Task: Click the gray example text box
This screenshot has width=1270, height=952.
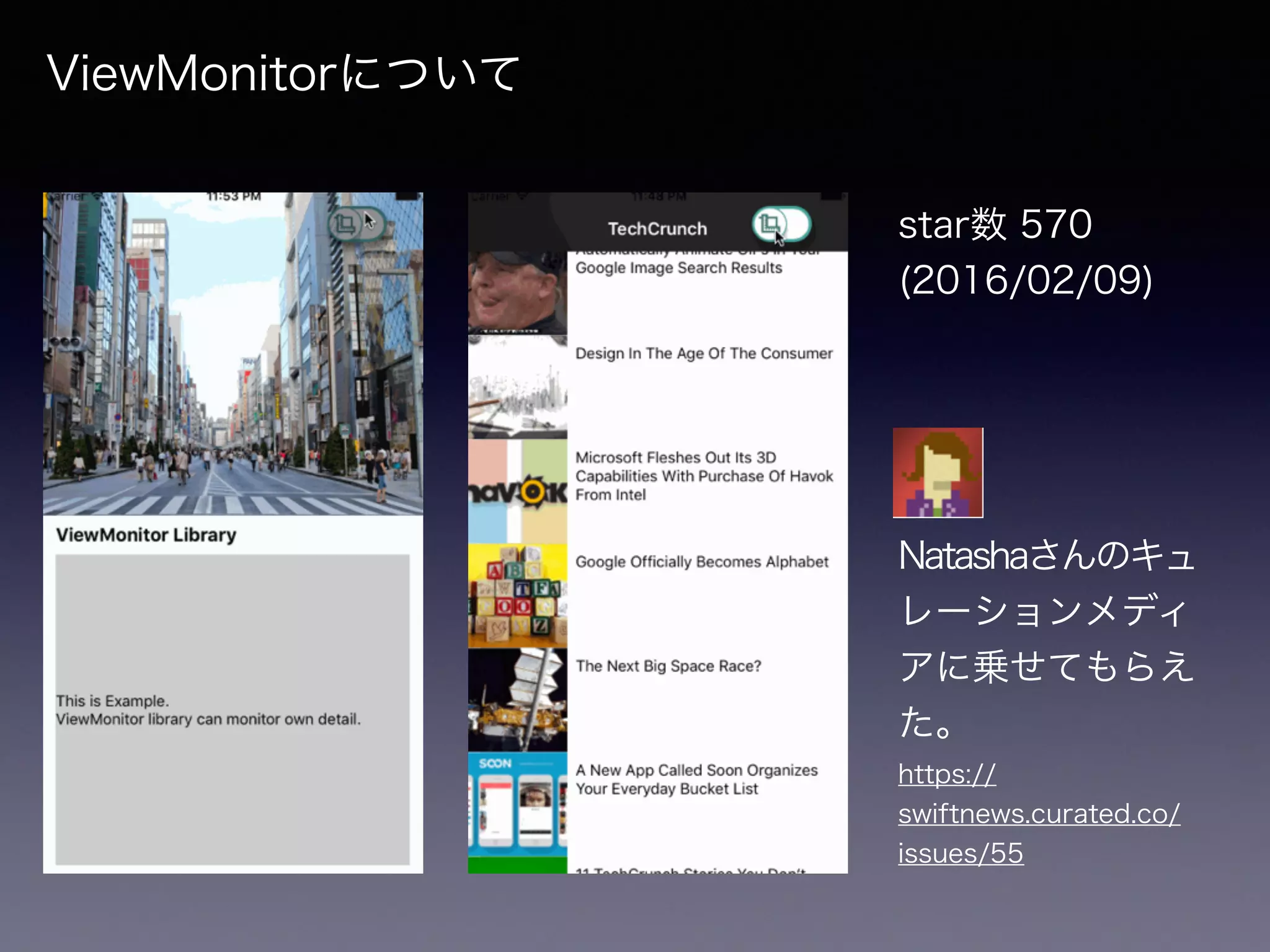Action: [x=232, y=710]
